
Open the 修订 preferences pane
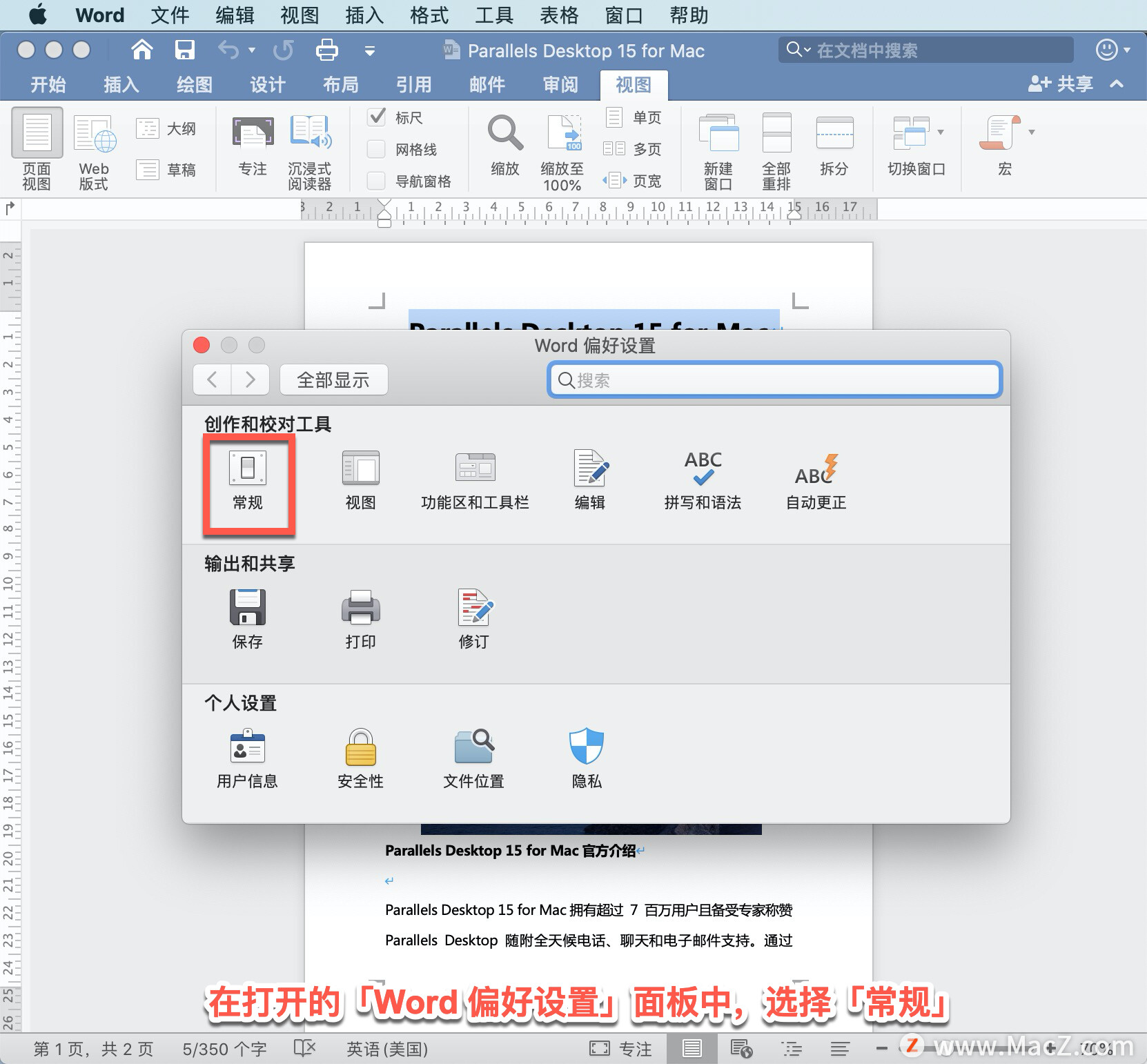pos(474,620)
